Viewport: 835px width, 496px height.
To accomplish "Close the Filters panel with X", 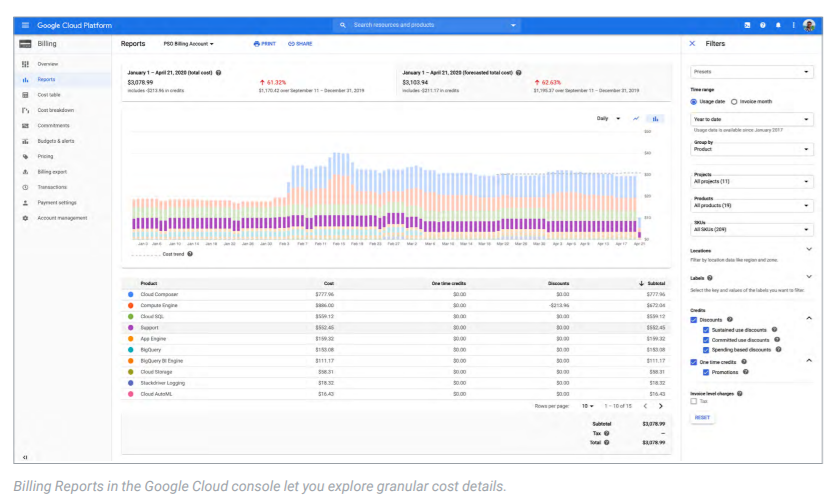I will (692, 44).
